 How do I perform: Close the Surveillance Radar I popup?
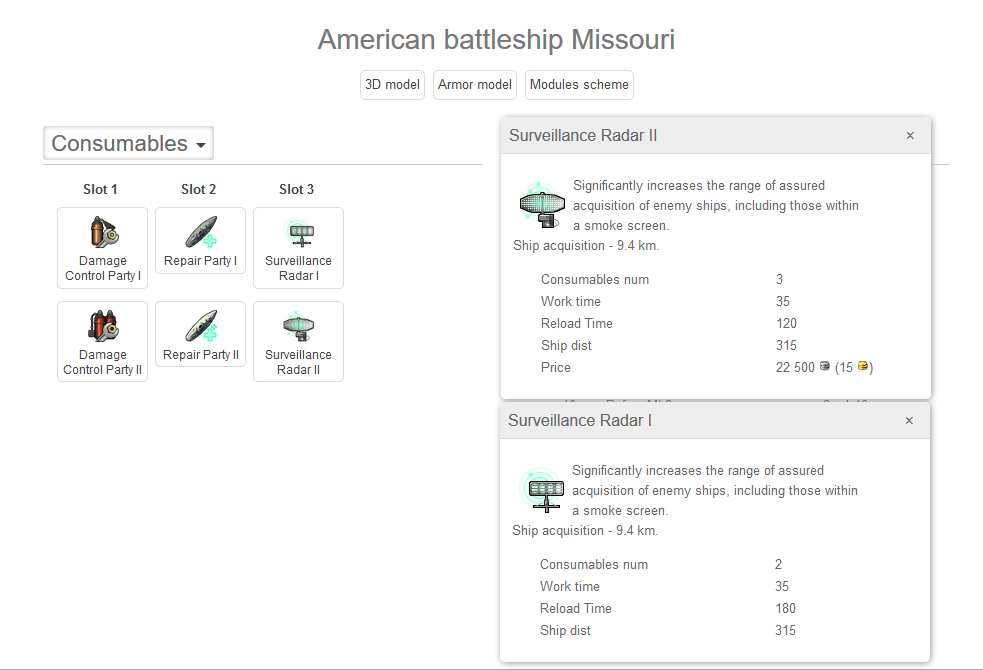pos(909,421)
